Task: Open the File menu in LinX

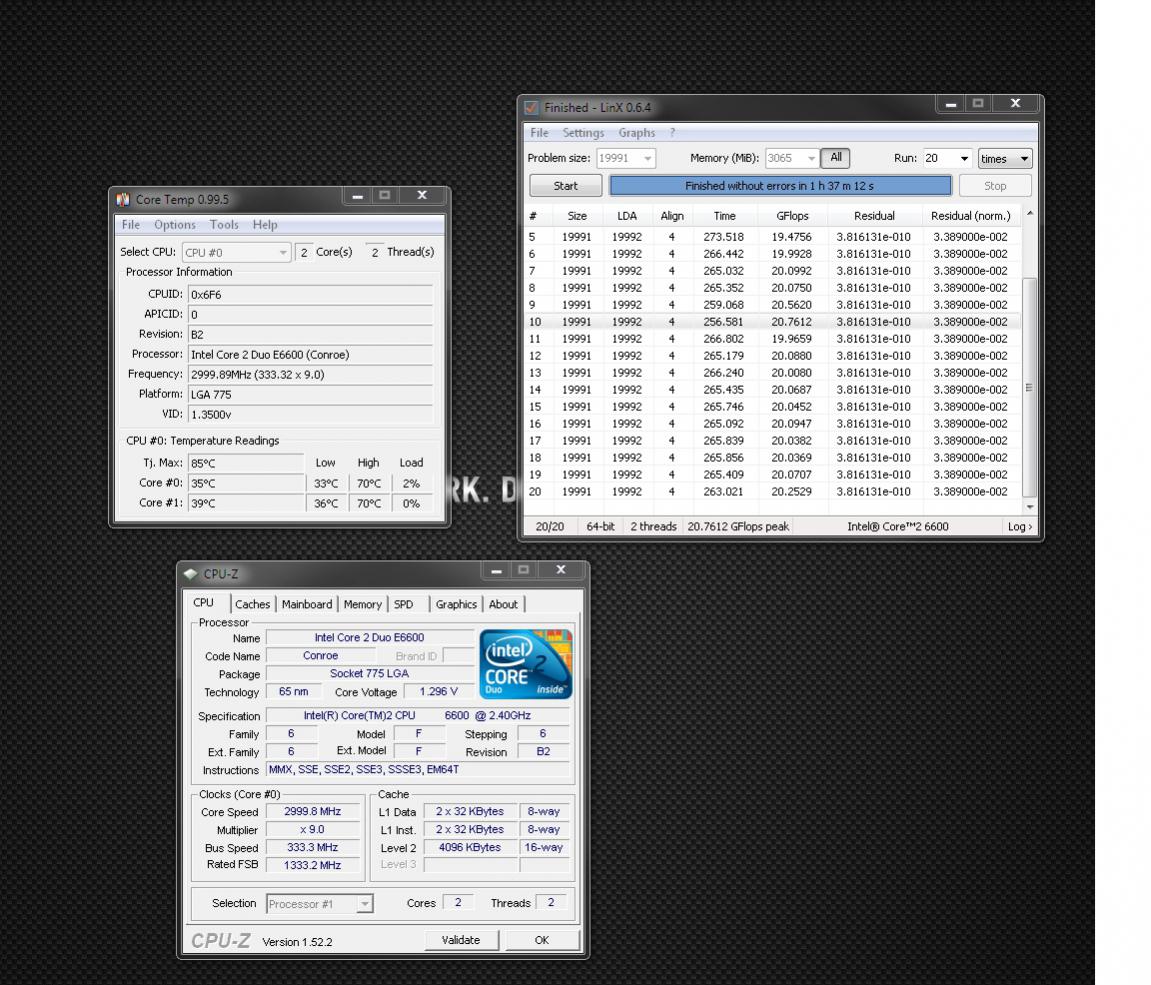Action: [540, 133]
